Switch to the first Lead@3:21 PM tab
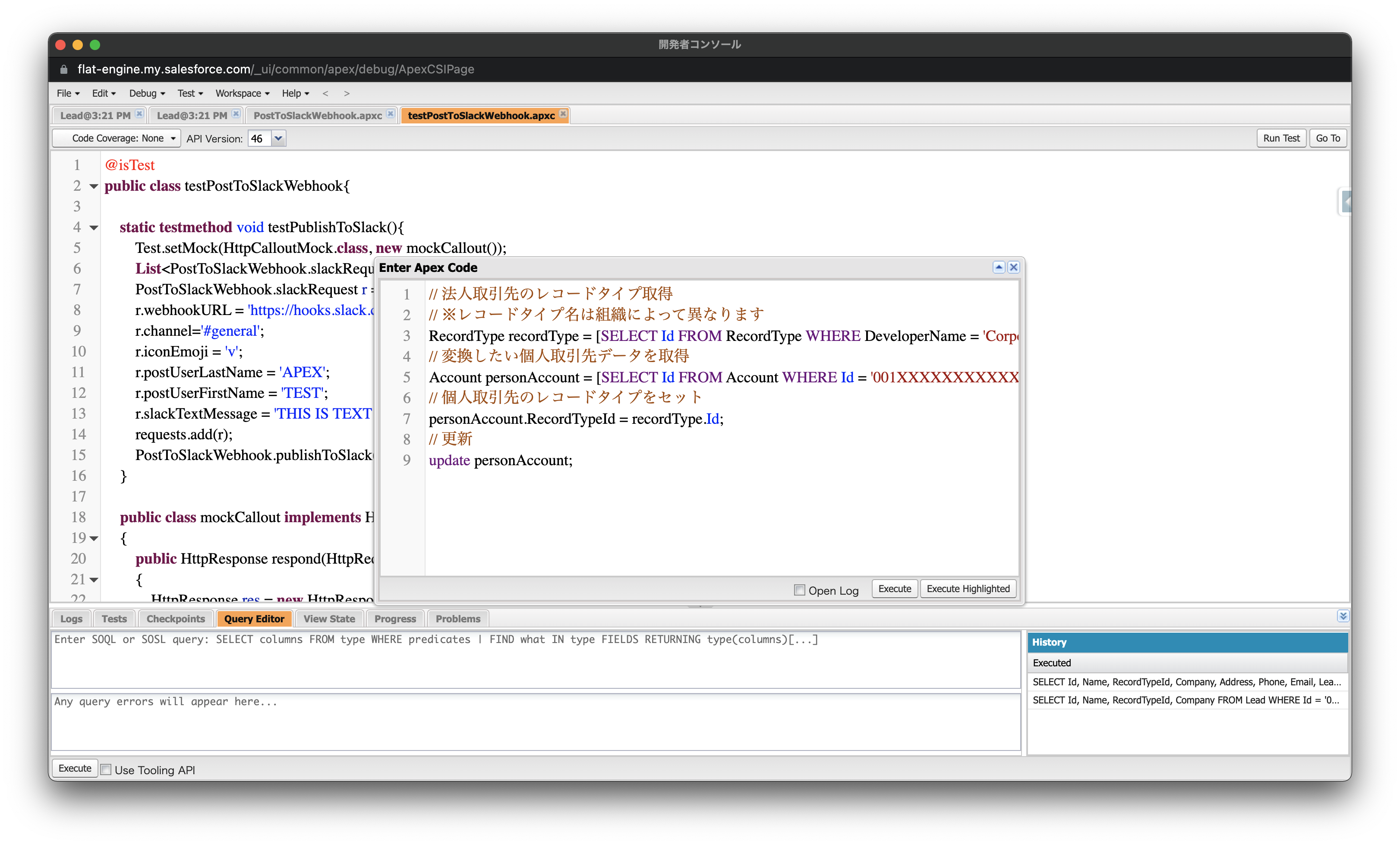 point(95,115)
